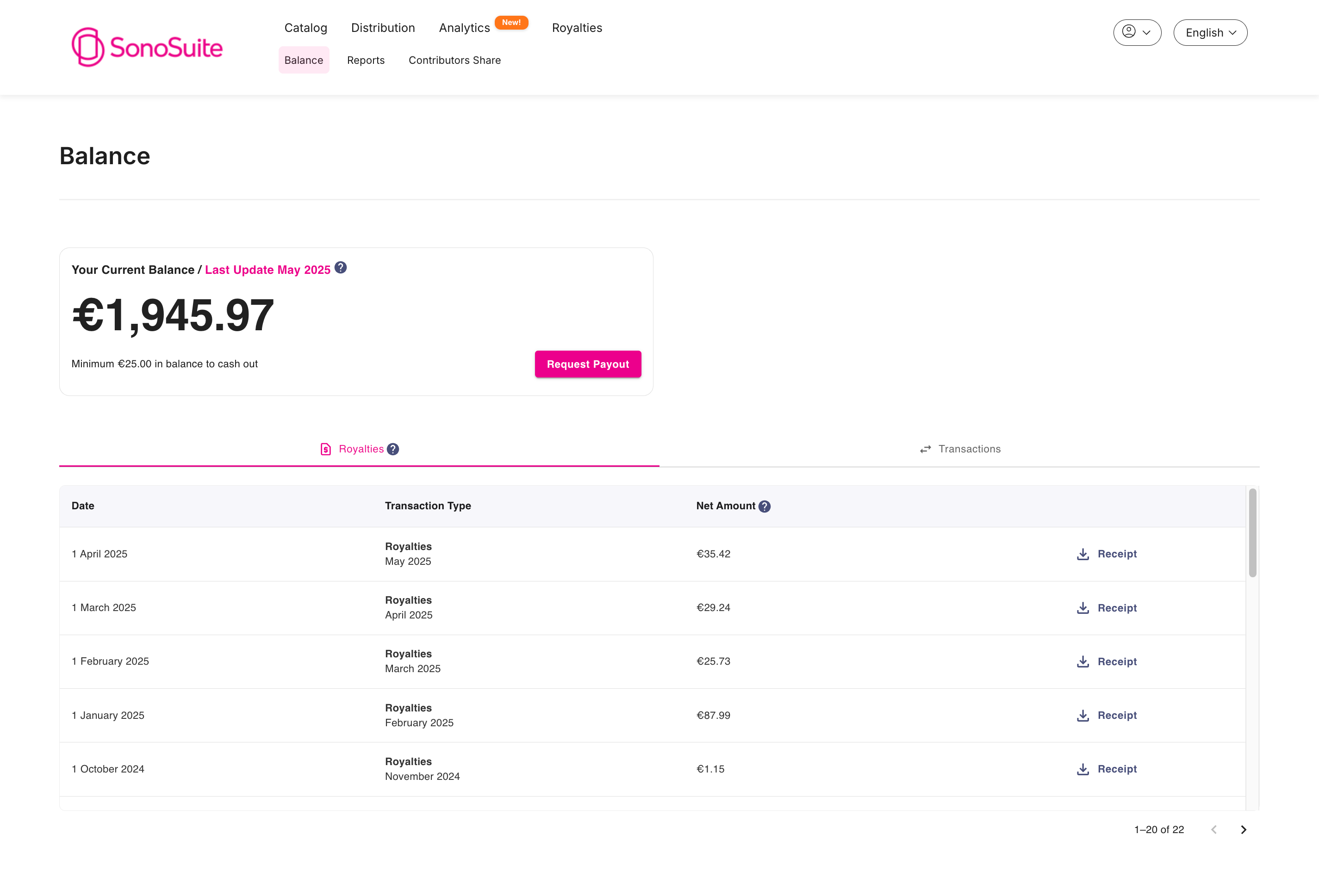Click Royalties April 2025 transaction type
This screenshot has height=896, width=1319.
point(409,607)
